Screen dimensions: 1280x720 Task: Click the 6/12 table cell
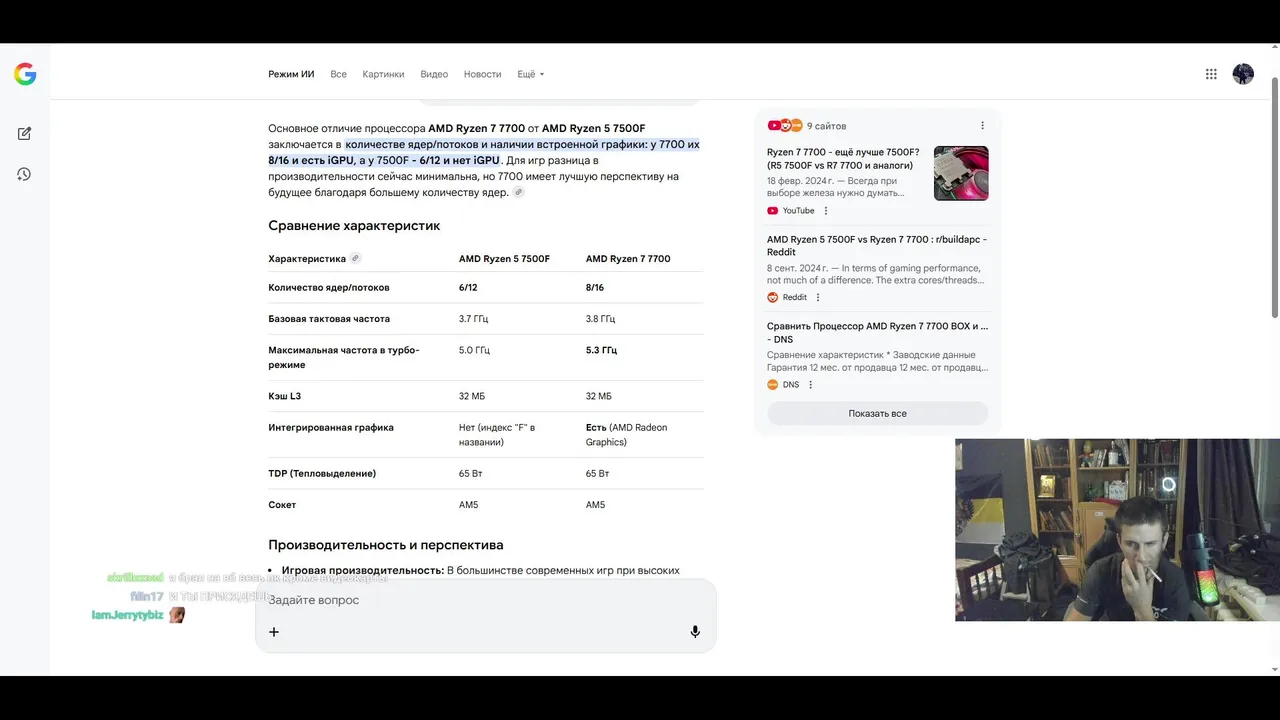tap(468, 288)
